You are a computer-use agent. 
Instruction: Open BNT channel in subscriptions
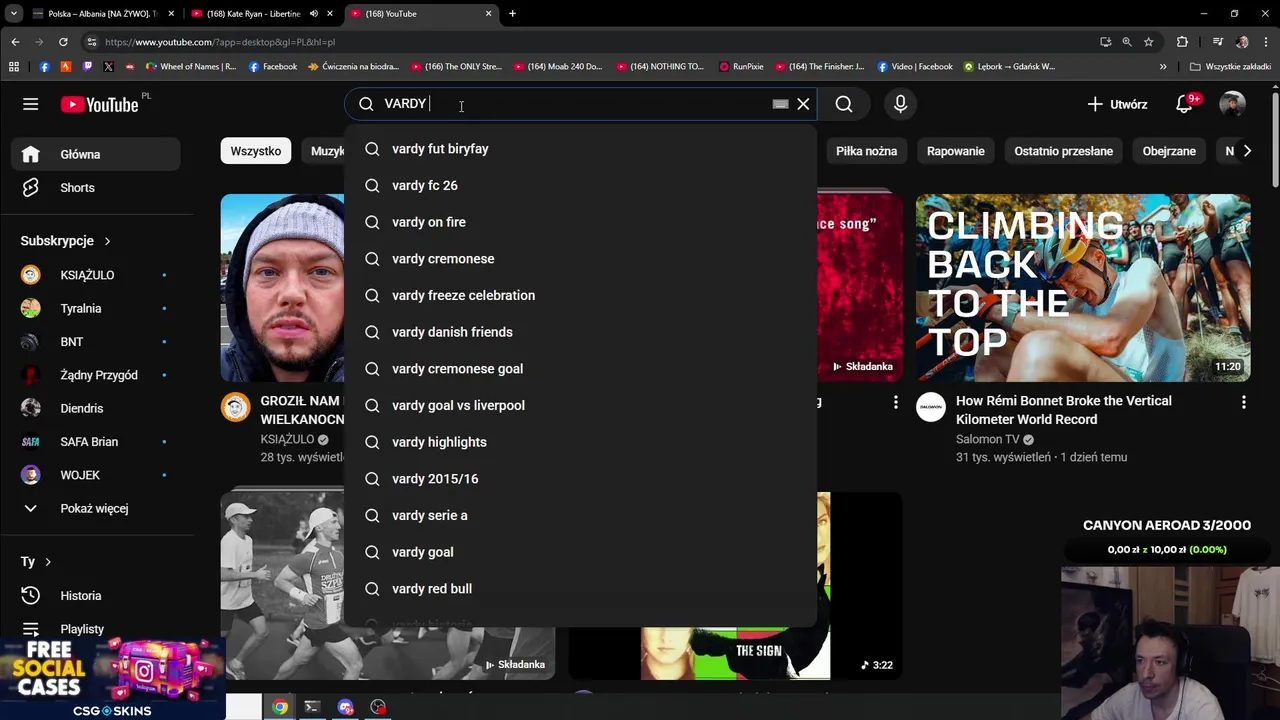(96, 342)
